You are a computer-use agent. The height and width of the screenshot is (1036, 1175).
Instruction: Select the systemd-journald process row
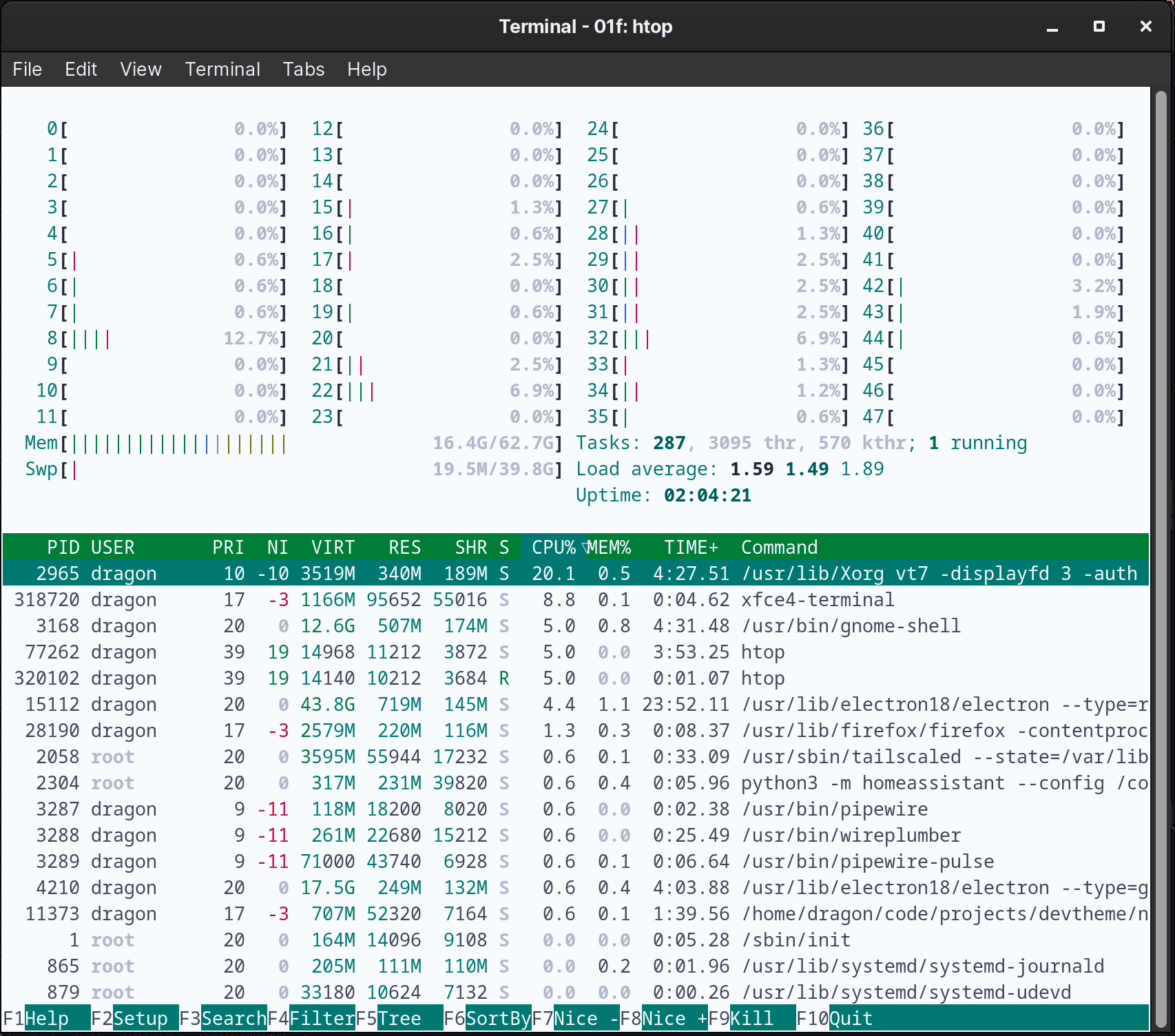576,966
